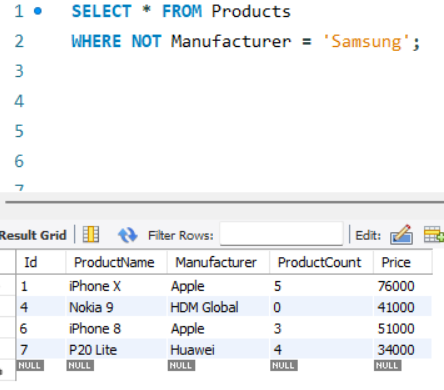The width and height of the screenshot is (444, 390).
Task: Click the insert new row icon
Action: point(433,234)
